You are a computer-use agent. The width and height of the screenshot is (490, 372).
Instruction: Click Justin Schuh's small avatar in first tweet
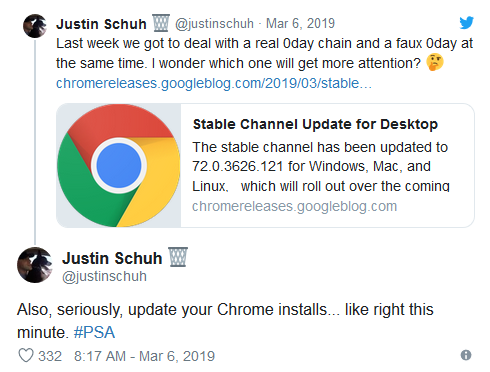pos(35,26)
